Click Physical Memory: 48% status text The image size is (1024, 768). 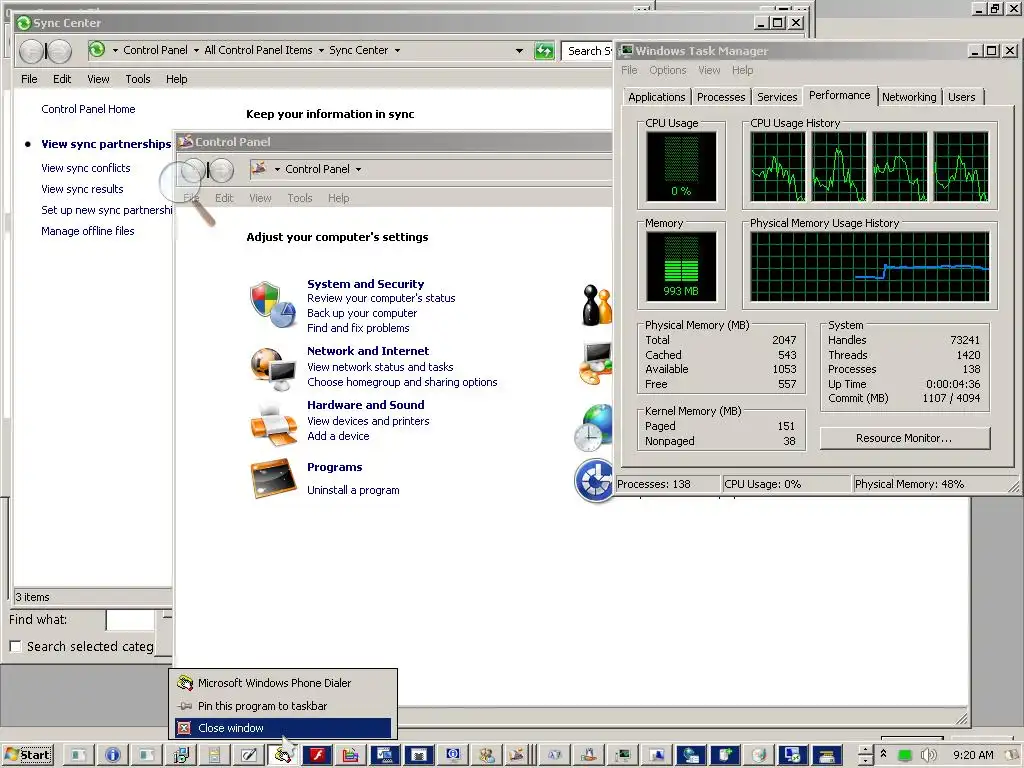click(909, 484)
